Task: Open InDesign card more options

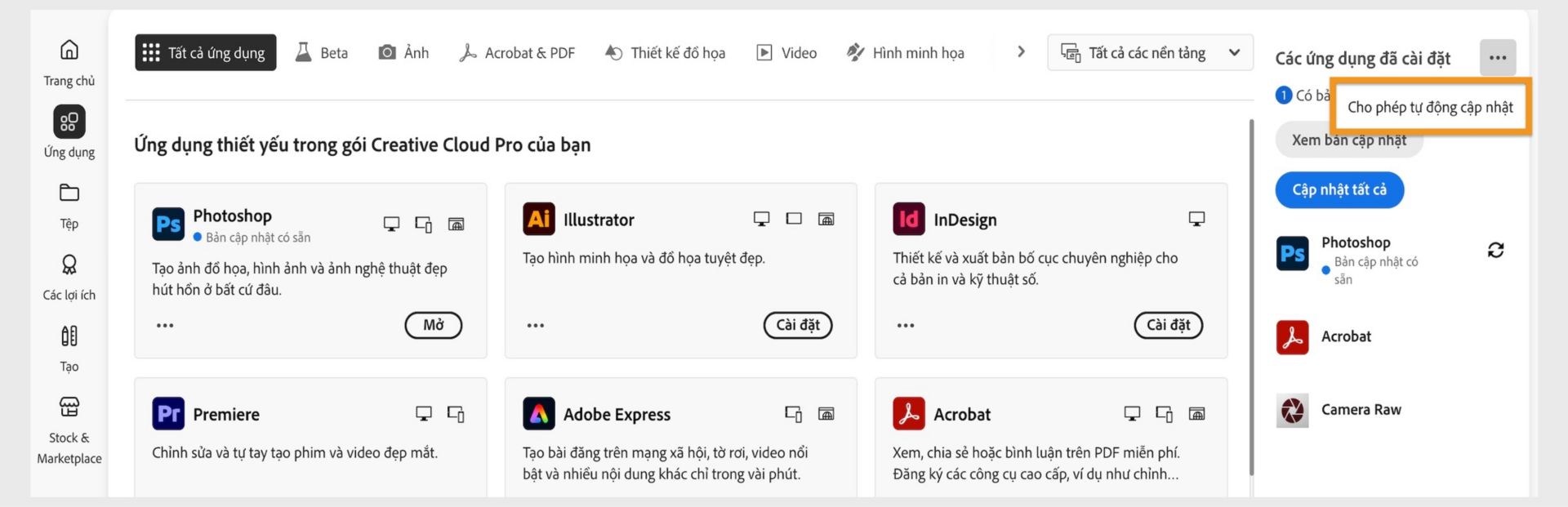Action: click(906, 325)
